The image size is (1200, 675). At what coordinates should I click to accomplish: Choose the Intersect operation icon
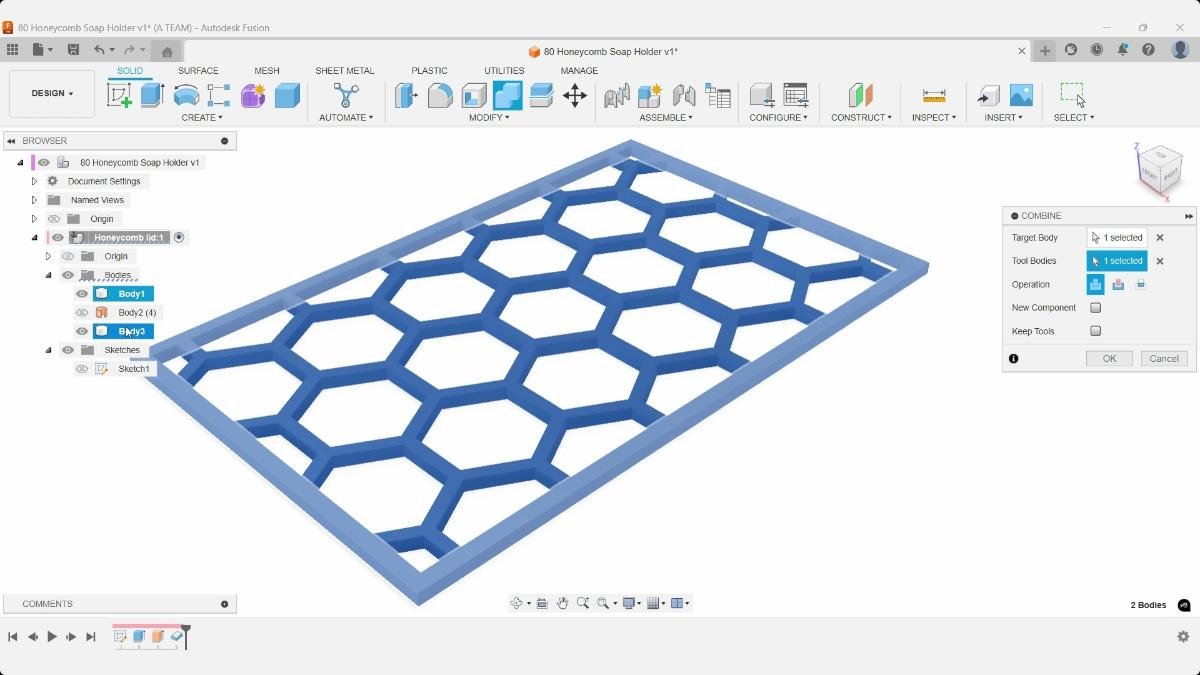(x=1140, y=284)
